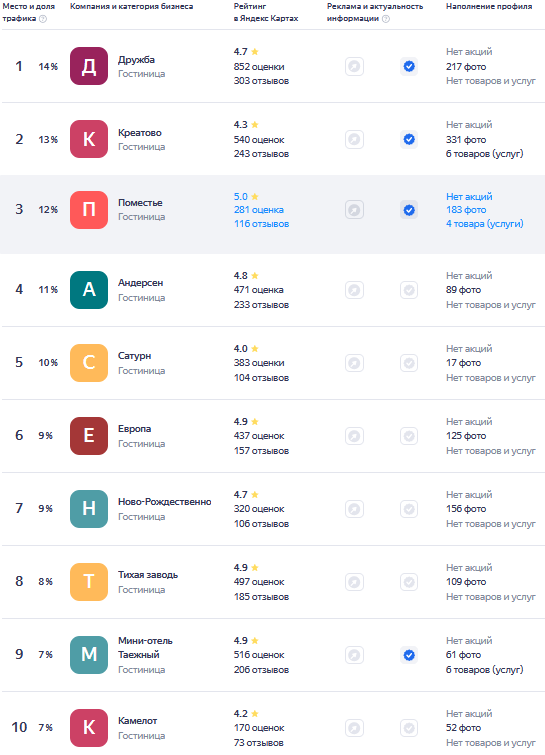Image resolution: width=545 pixels, height=755 pixels.
Task: Click the grey verification checkmark for Европа
Action: click(x=409, y=436)
